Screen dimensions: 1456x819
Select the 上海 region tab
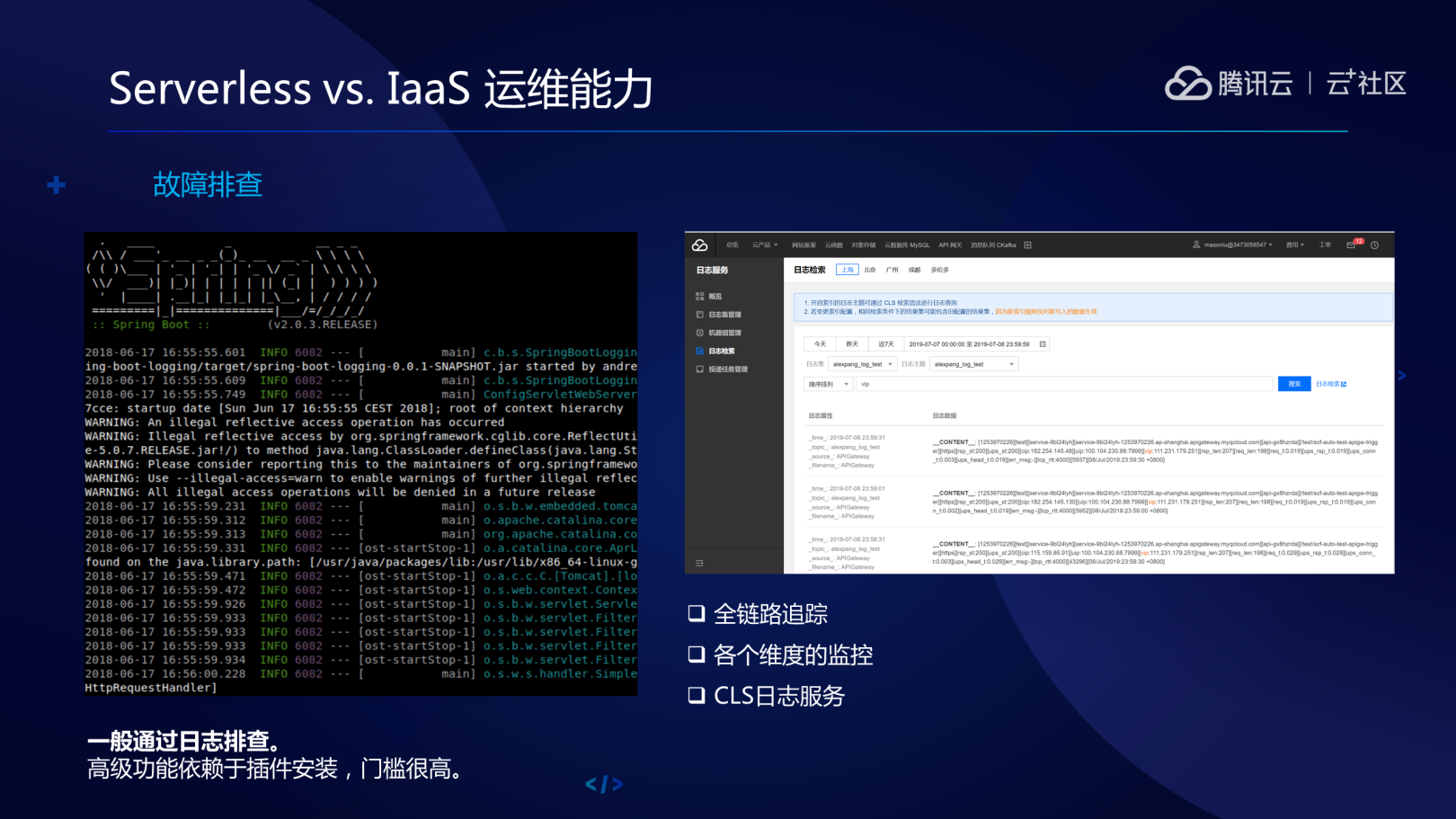847,270
